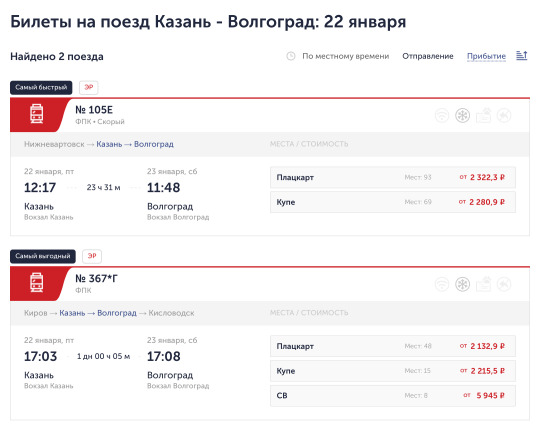Select Плацкарт from 2 322,3 ₽ on train 105Е

(393, 177)
